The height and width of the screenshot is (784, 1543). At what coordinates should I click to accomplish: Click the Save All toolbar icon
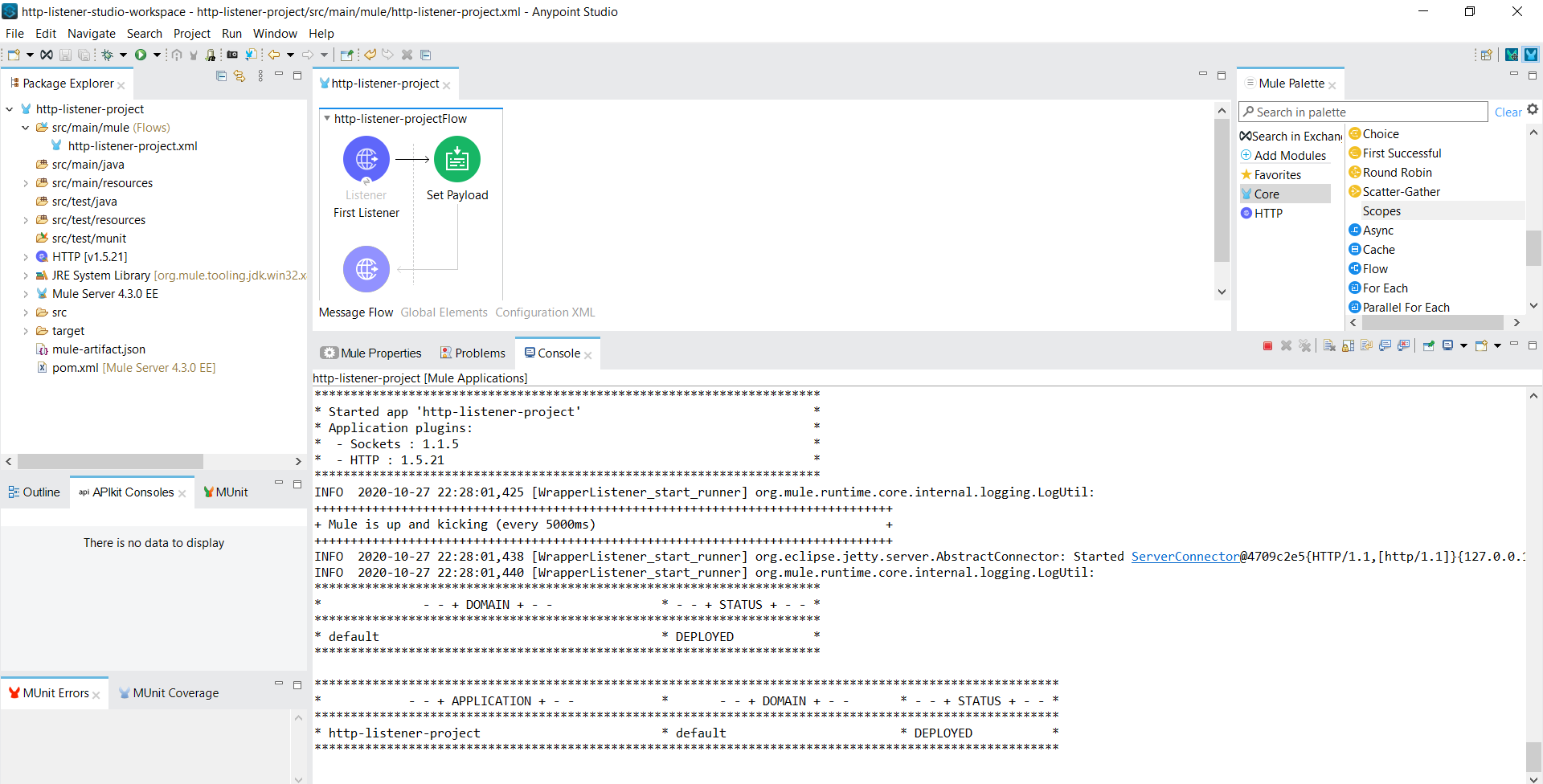[x=83, y=55]
